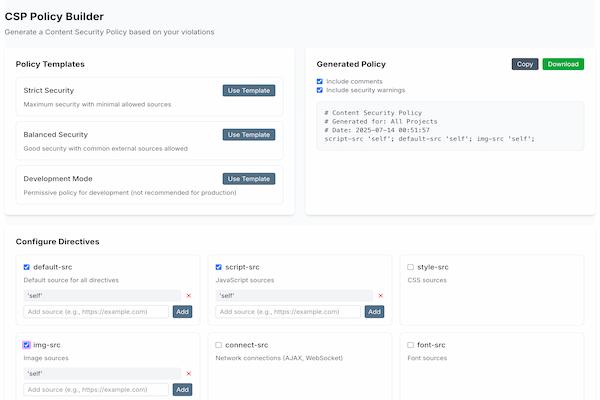Toggle the Include comments checkbox
The image size is (600, 400).
tap(320, 82)
